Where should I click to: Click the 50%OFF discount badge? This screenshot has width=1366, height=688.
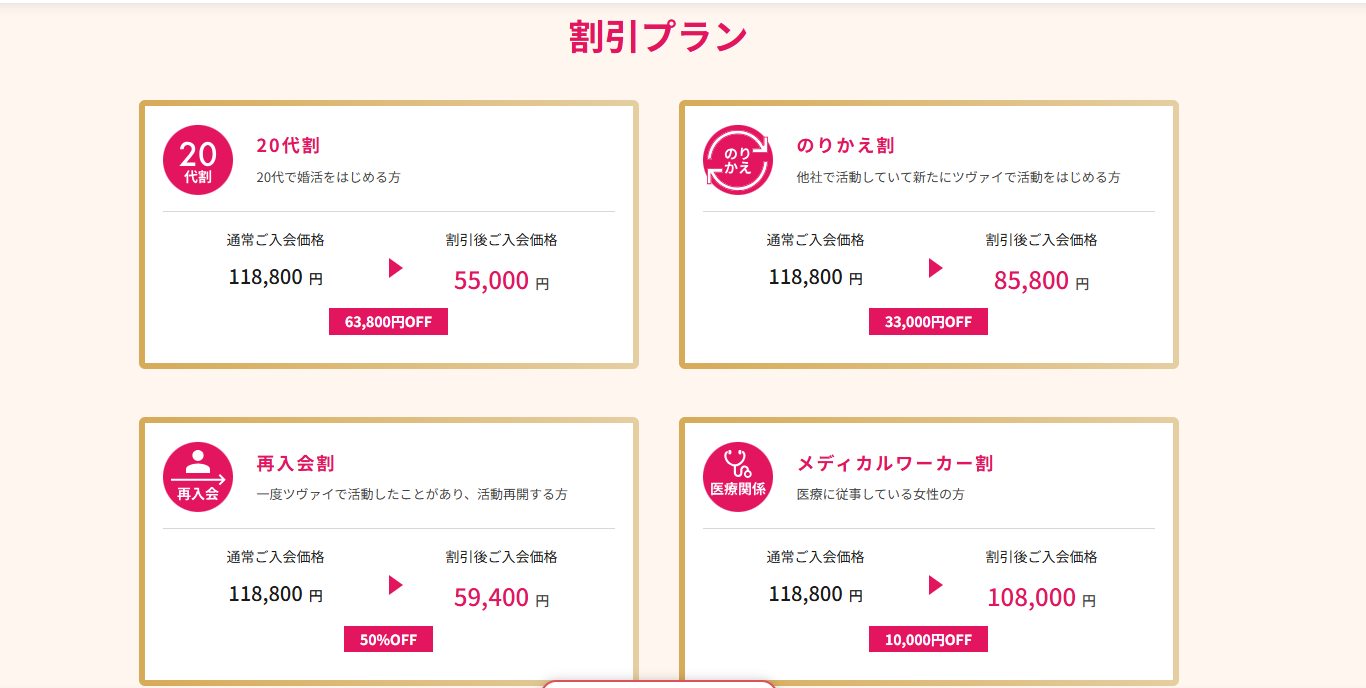pos(388,639)
